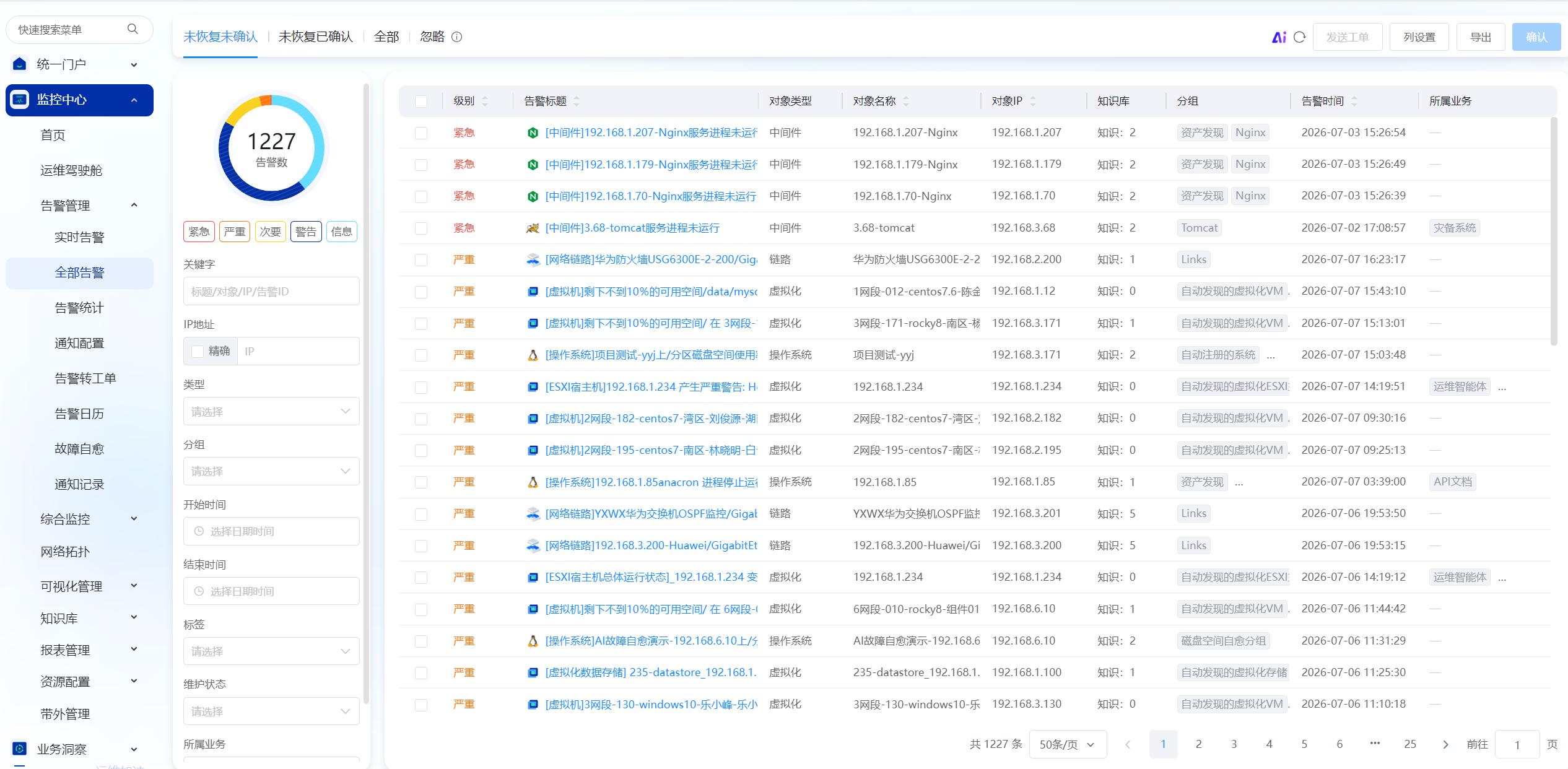Viewport: 1568px width, 769px height.
Task: Open 实时告警 menu item
Action: [79, 237]
